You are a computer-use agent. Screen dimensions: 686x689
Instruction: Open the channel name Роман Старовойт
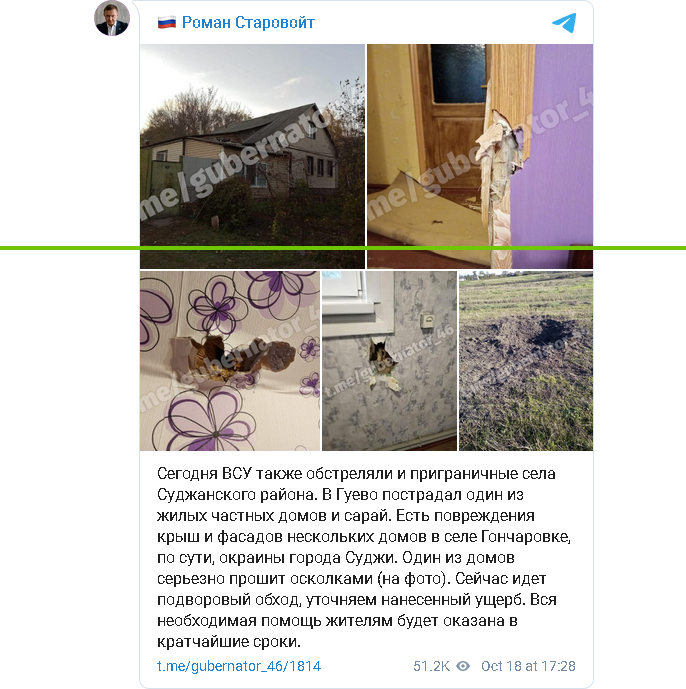(248, 22)
